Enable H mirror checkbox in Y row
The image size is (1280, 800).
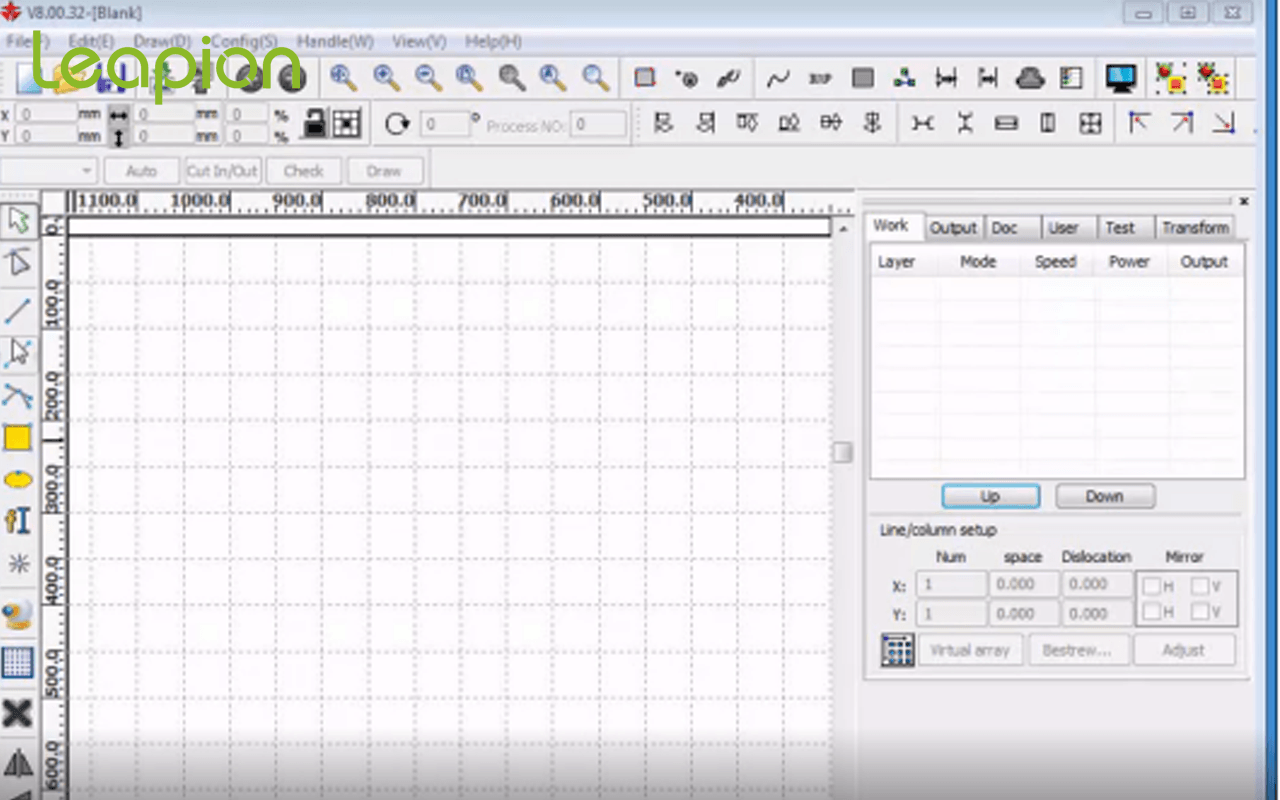tap(1151, 612)
